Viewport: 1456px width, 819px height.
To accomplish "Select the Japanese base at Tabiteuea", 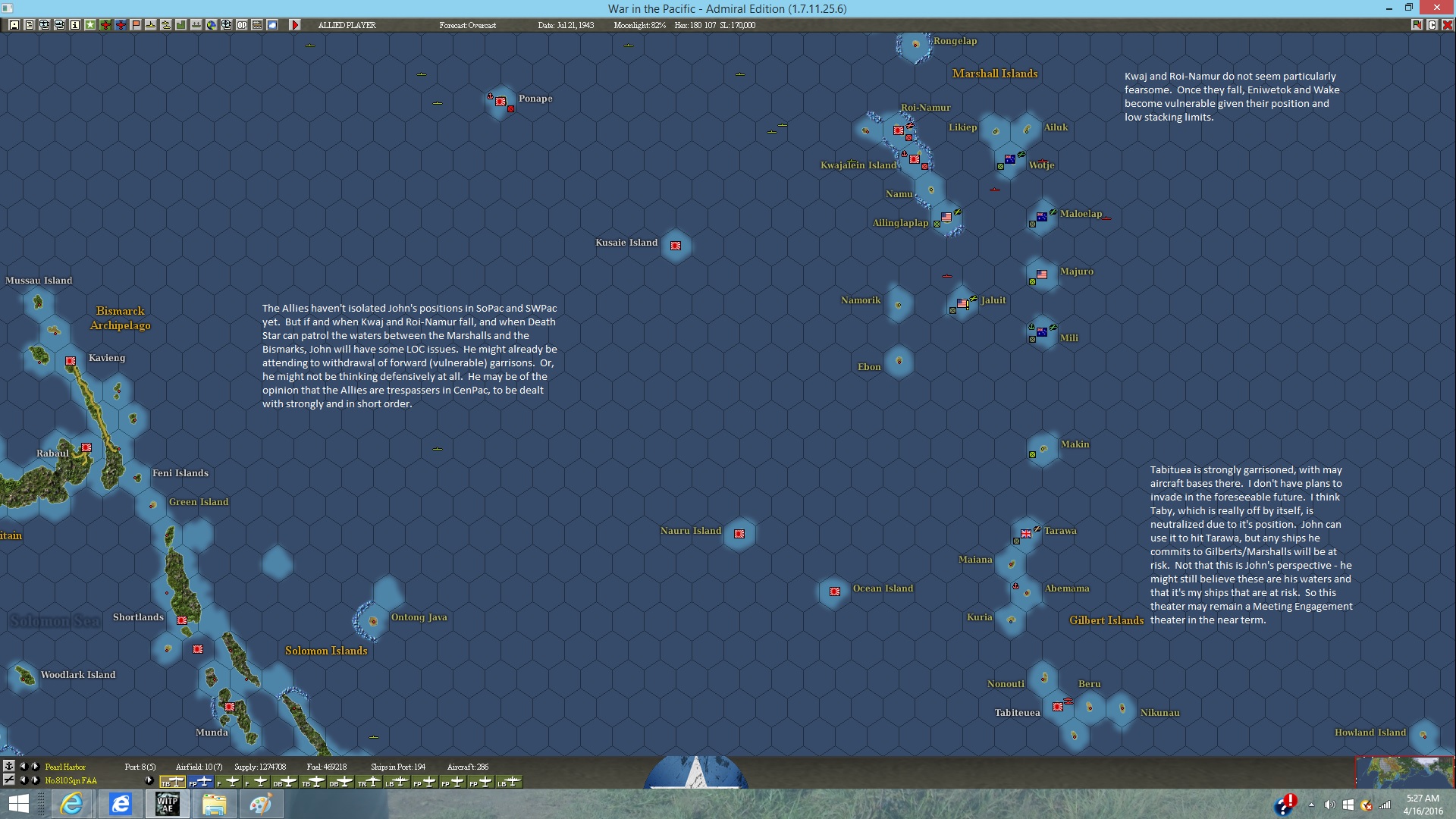I will click(1058, 707).
